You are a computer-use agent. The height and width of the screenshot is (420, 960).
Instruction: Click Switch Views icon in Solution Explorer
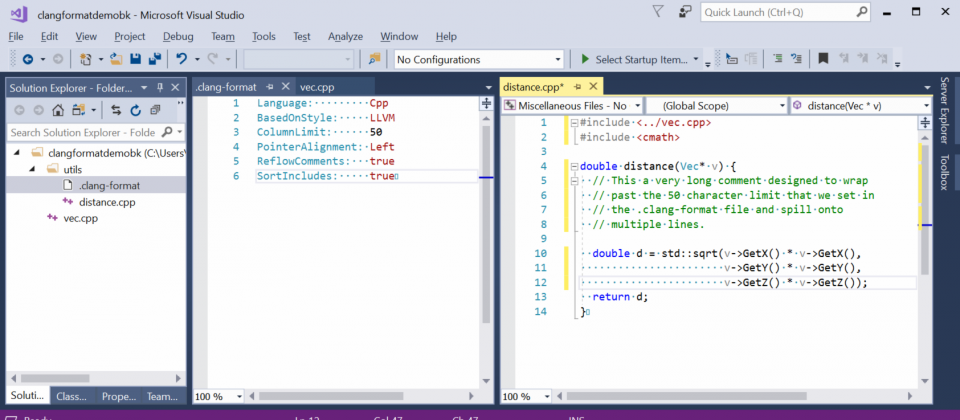[78, 110]
